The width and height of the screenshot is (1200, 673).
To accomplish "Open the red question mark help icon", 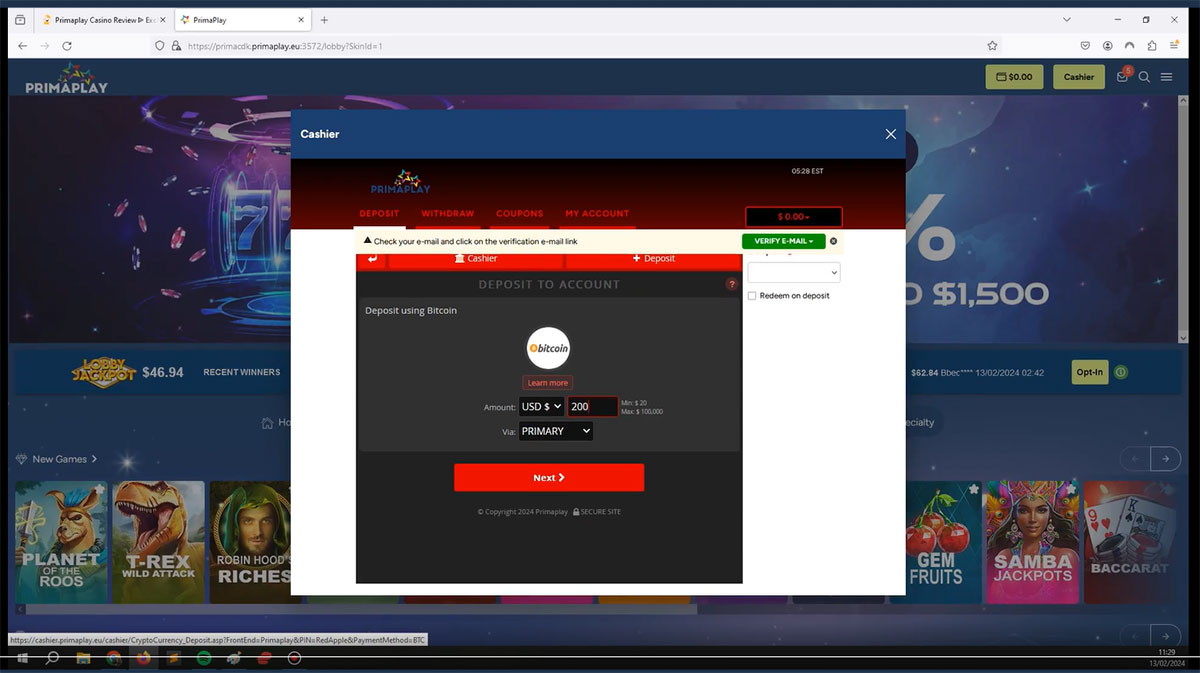I will point(731,285).
